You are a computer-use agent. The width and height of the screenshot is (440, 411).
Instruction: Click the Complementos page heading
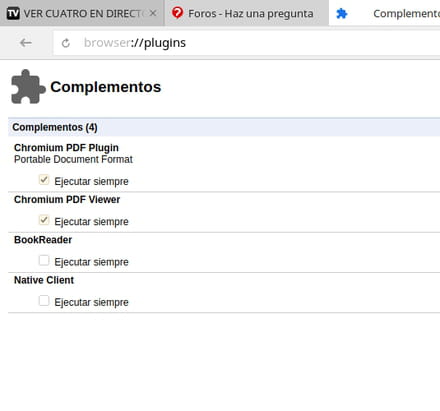106,87
